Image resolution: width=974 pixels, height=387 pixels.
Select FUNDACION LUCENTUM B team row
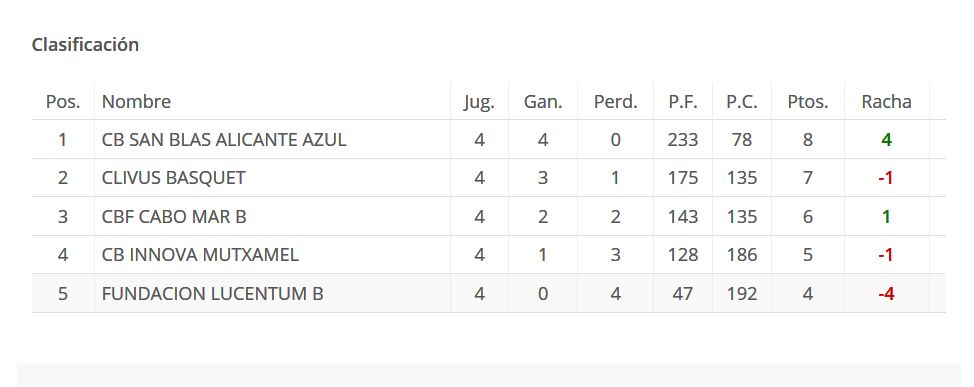pyautogui.click(x=489, y=293)
